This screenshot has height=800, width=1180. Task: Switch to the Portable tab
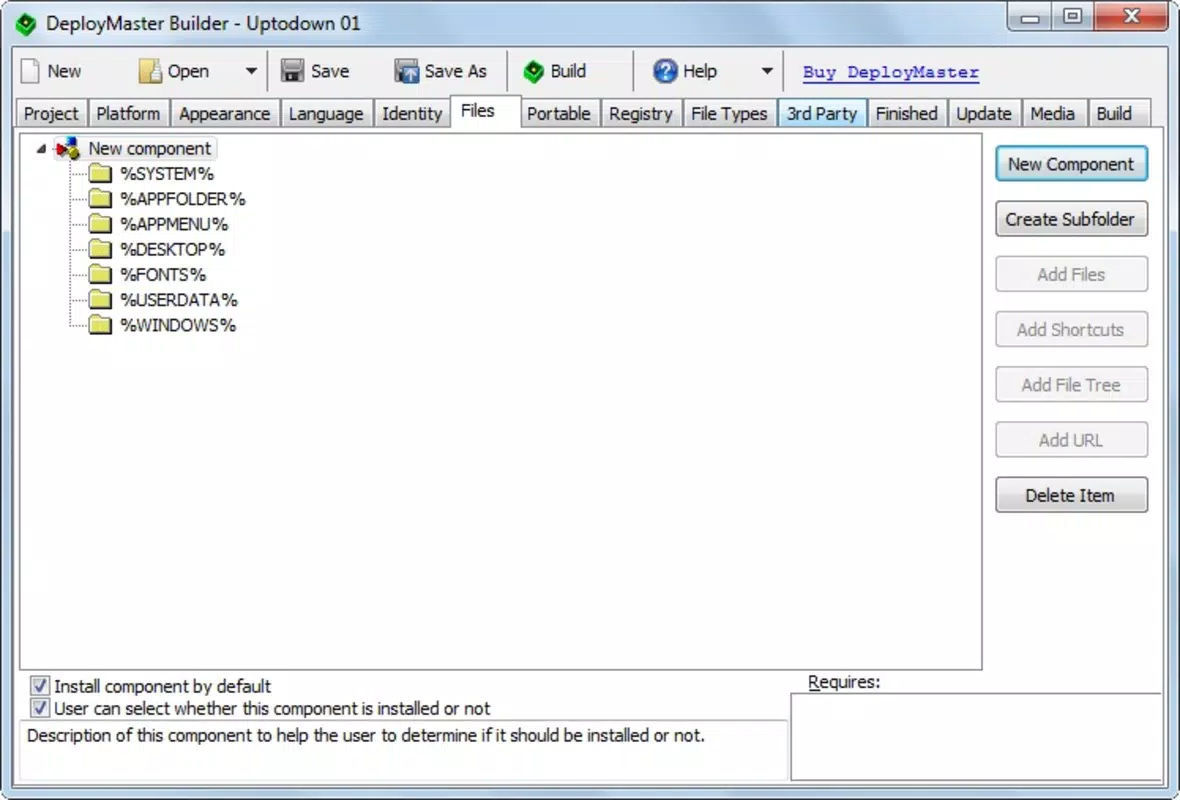tap(558, 114)
